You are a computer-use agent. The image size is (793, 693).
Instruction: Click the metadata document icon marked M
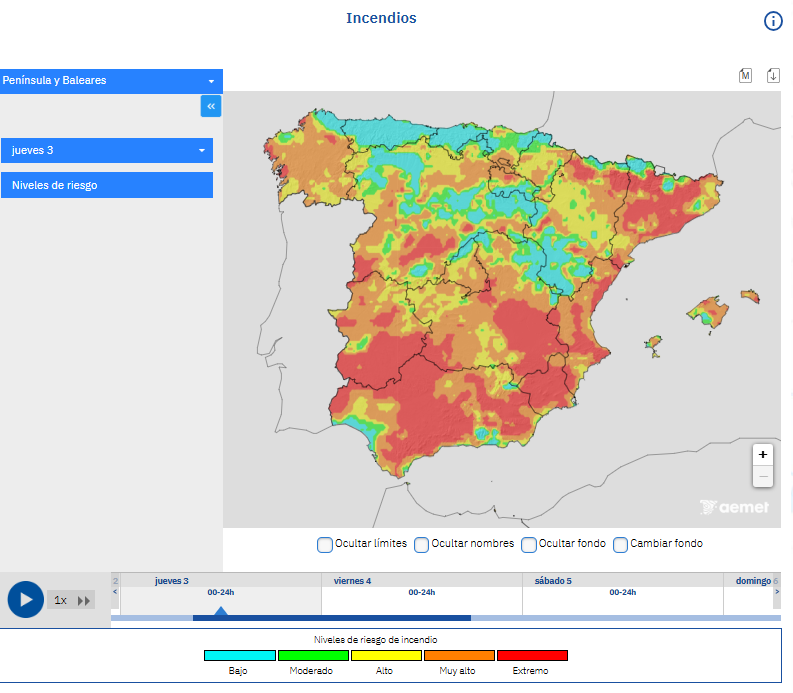click(x=745, y=76)
